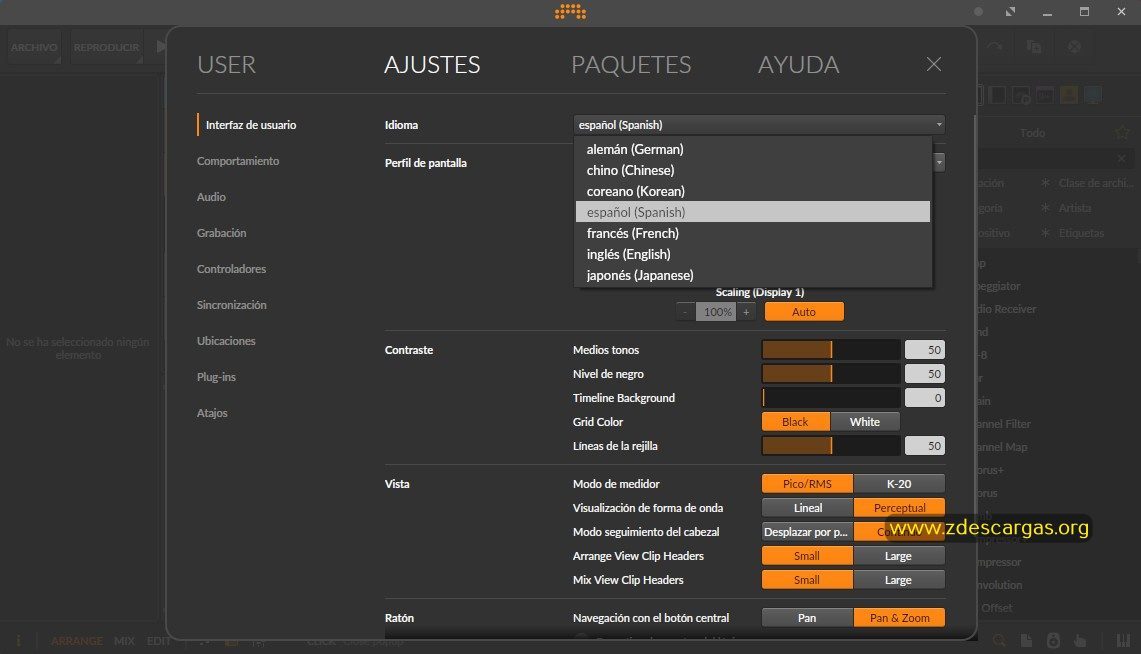This screenshot has width=1141, height=654.
Task: Increase scaling with the plus button
Action: click(x=746, y=311)
